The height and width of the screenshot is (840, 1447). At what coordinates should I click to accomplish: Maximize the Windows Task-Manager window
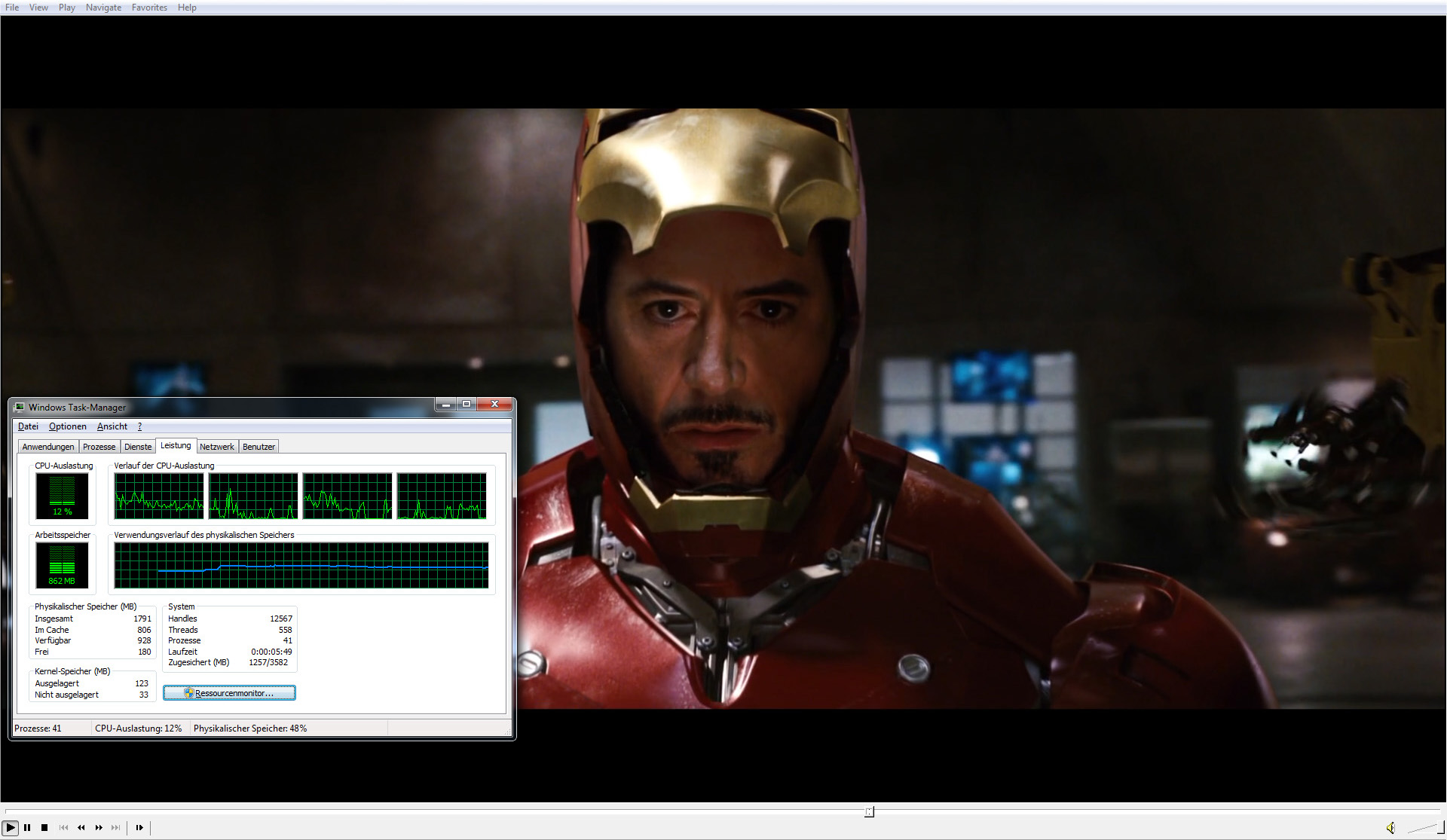467,405
